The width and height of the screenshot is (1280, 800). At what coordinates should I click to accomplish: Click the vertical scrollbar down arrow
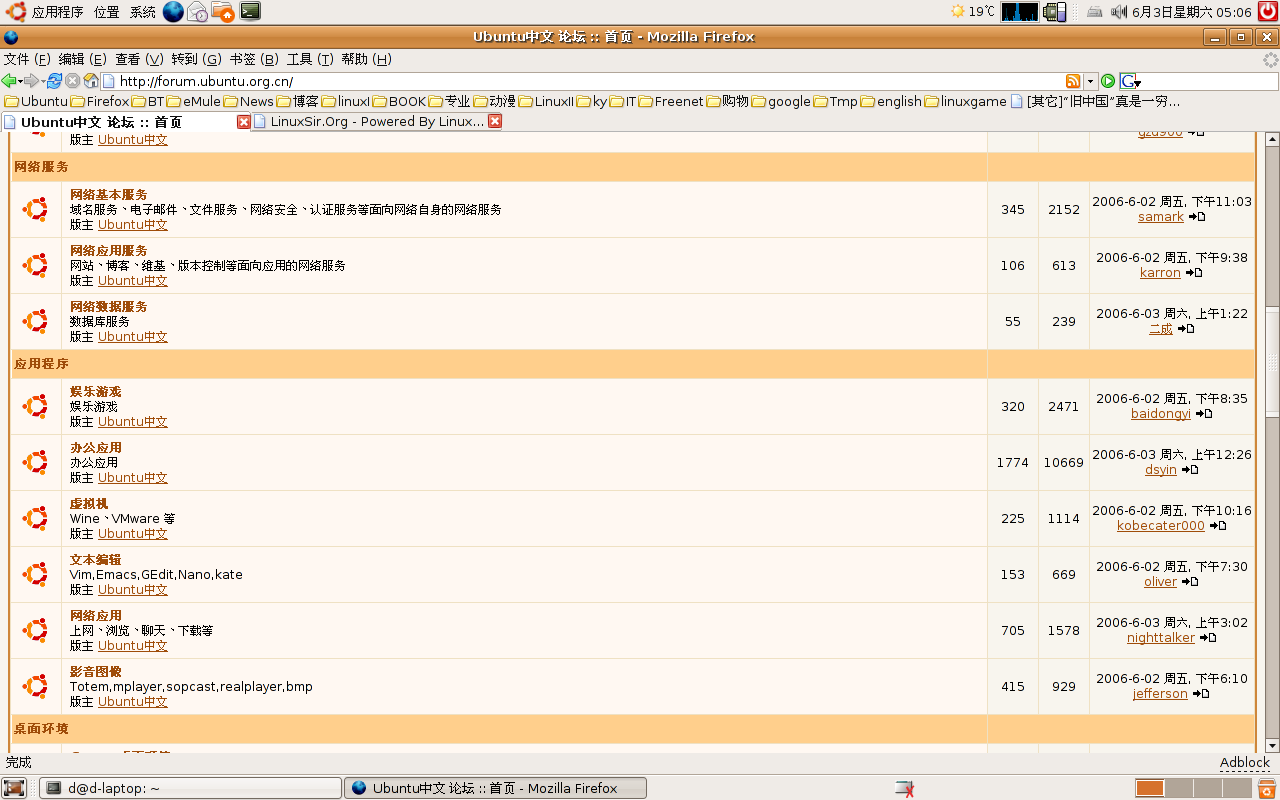(1272, 745)
